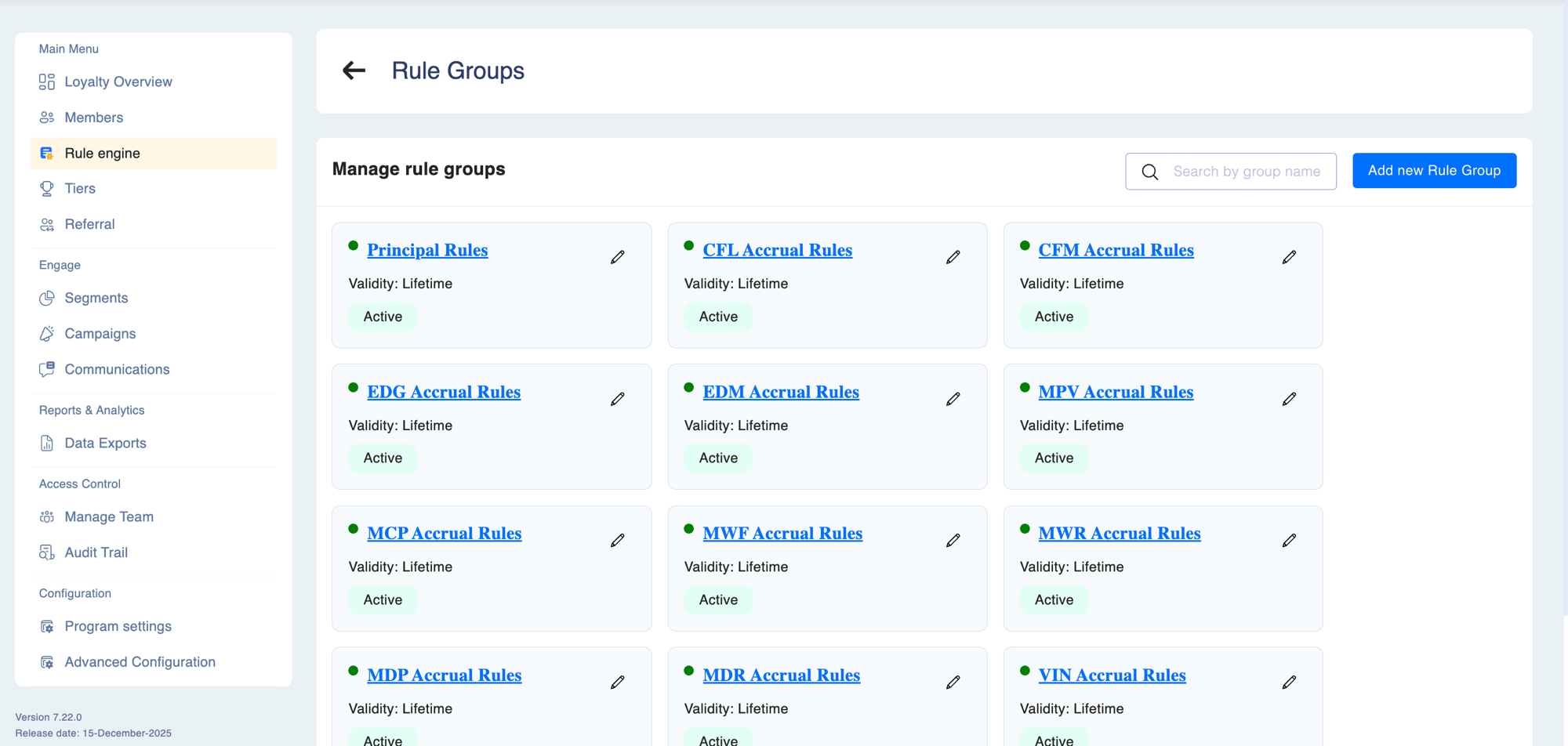The image size is (1568, 746).
Task: Click the edit pencil on MDR Accrual Rules
Action: click(953, 682)
